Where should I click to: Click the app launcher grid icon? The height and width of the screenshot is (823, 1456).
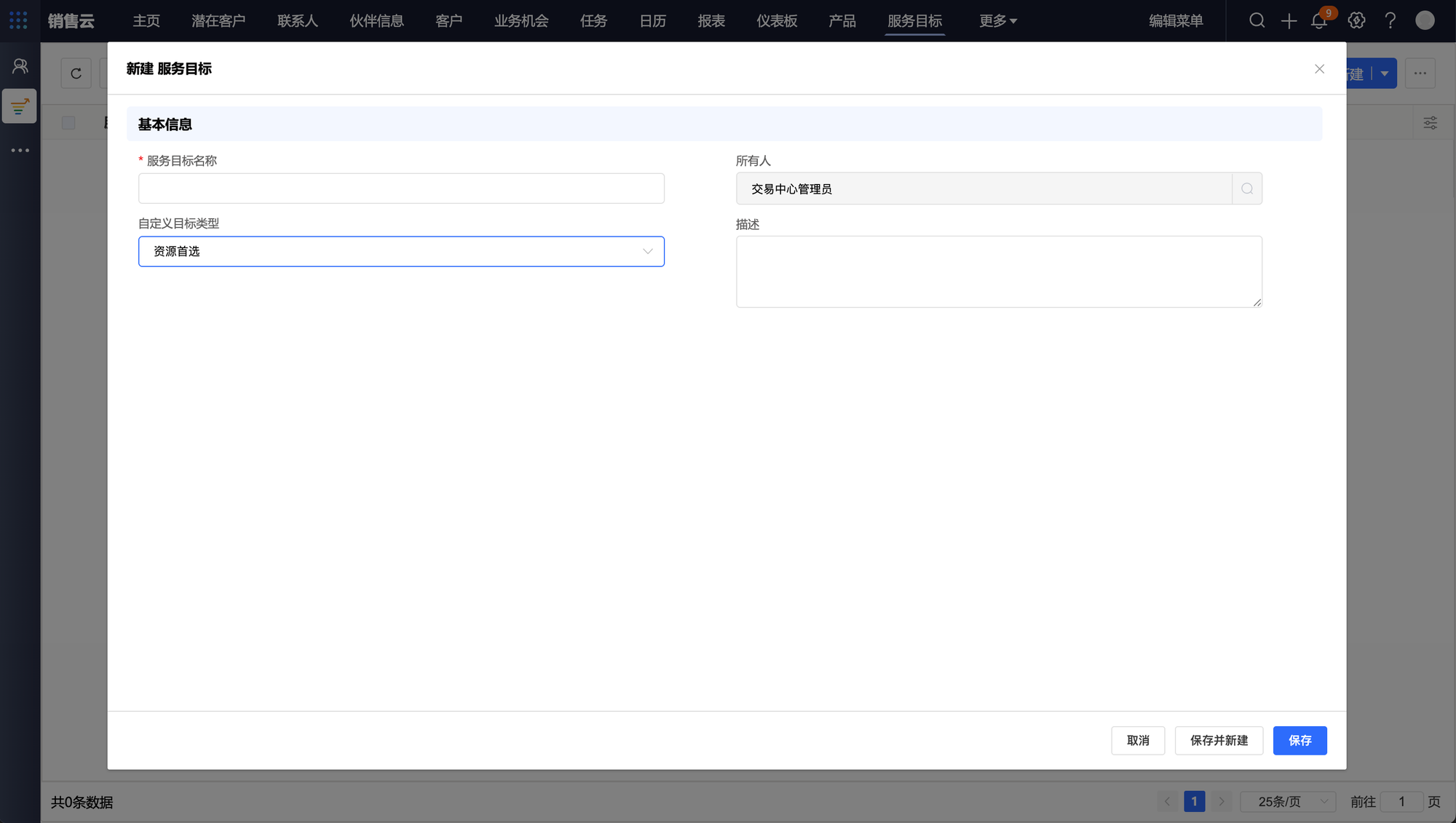(x=18, y=20)
